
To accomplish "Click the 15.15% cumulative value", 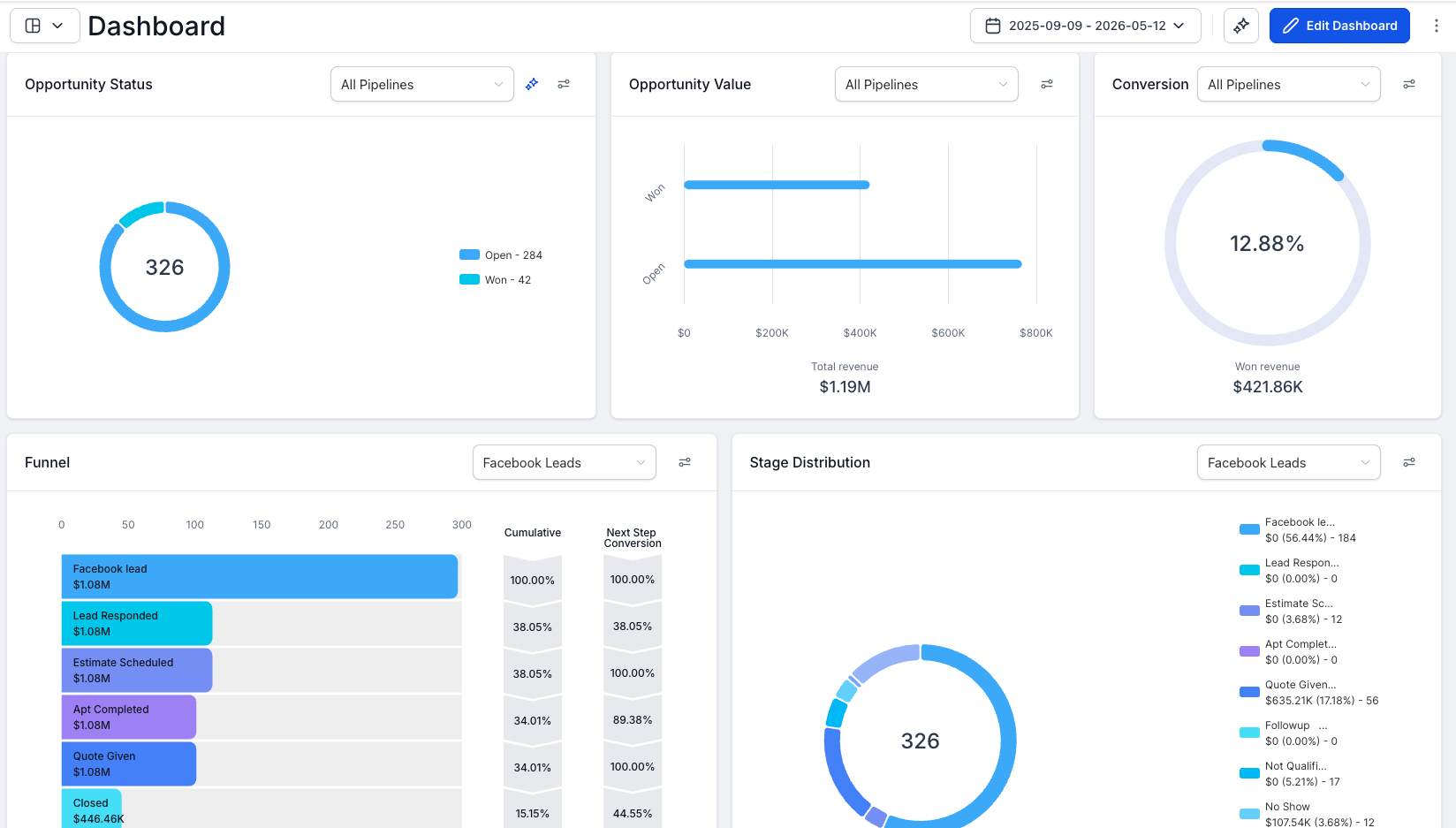I will tap(533, 813).
